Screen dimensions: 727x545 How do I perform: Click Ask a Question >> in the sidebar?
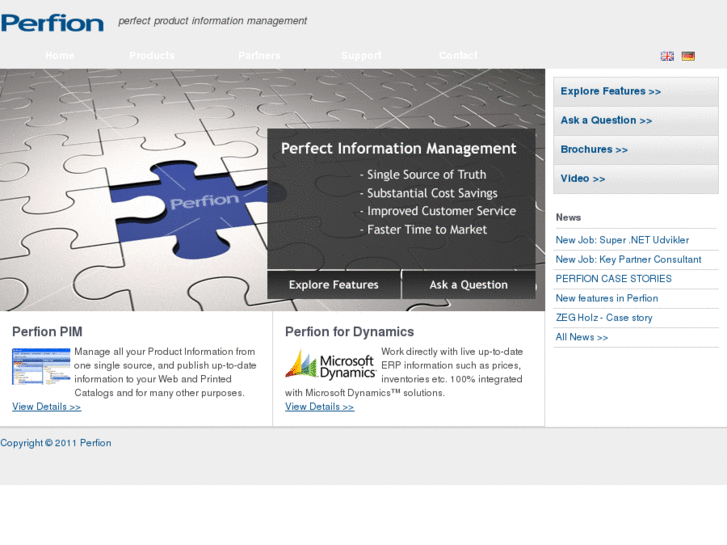(636, 121)
